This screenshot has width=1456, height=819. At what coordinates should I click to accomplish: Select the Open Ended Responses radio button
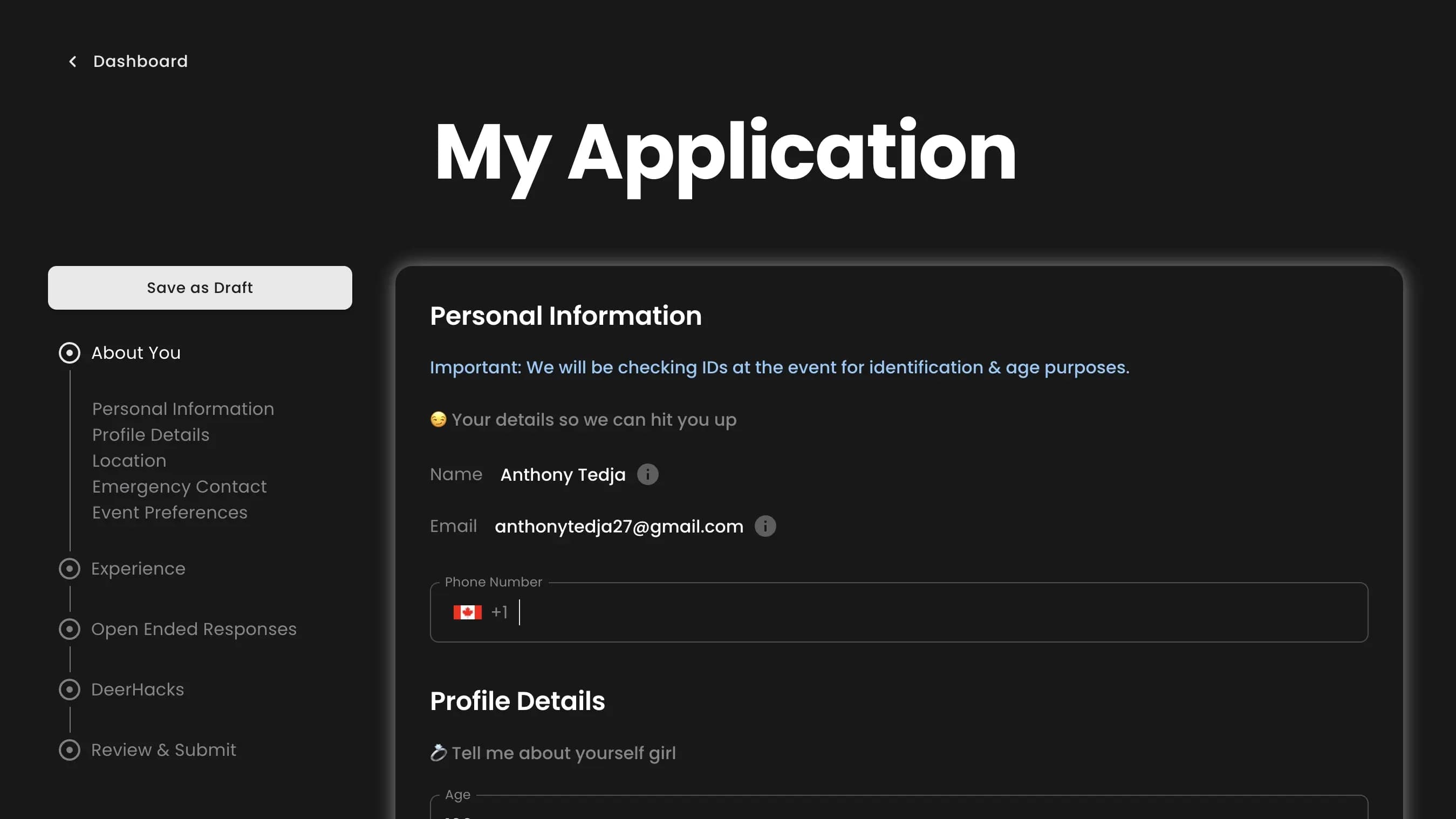[x=69, y=629]
